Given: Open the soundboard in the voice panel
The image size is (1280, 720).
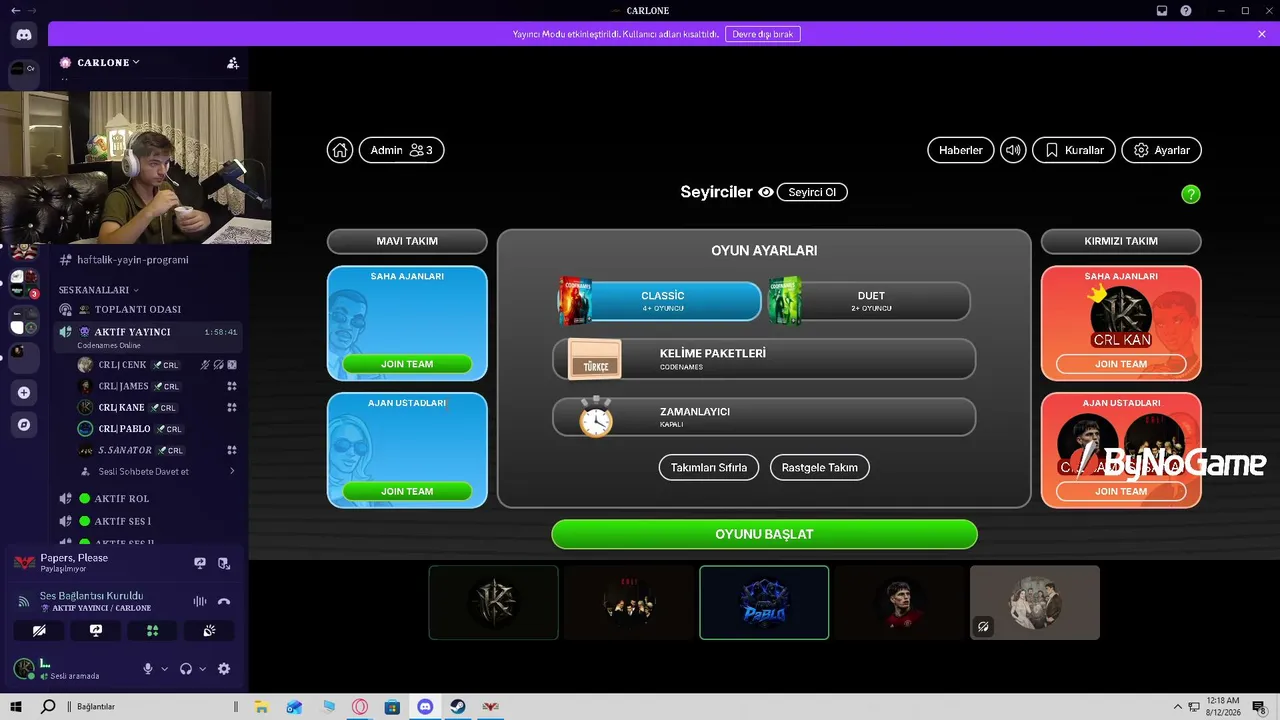Looking at the screenshot, I should pyautogui.click(x=209, y=630).
